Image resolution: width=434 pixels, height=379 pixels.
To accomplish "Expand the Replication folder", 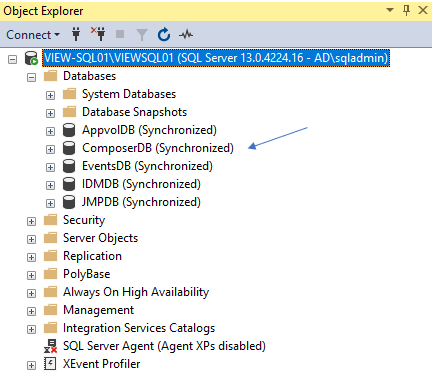I will pos(31,258).
